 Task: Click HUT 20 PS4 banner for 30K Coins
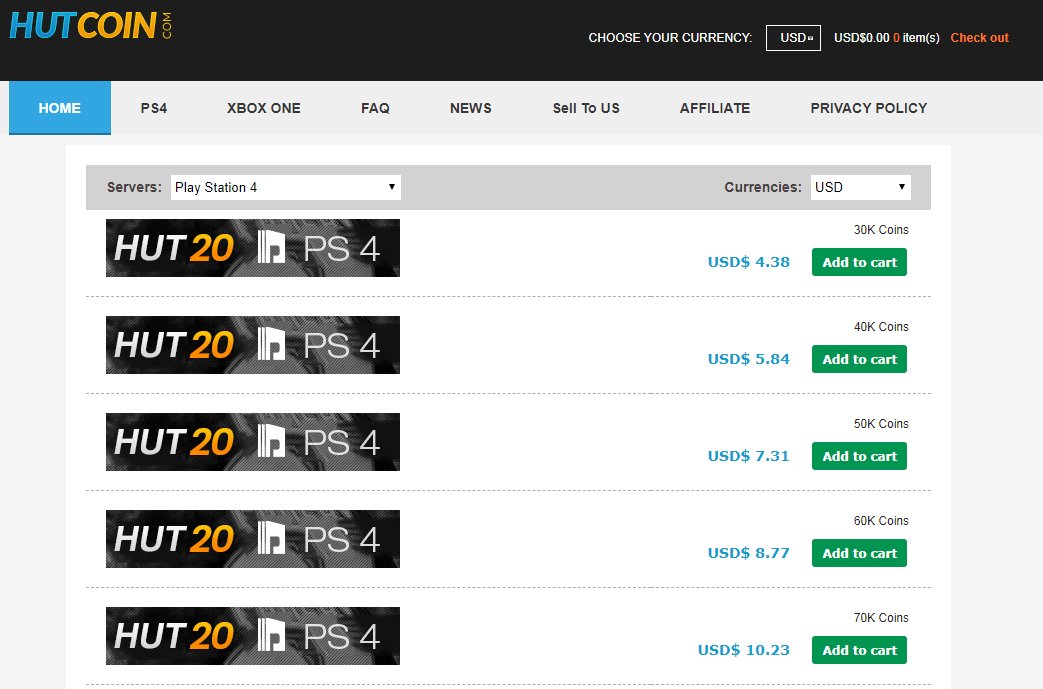click(253, 248)
